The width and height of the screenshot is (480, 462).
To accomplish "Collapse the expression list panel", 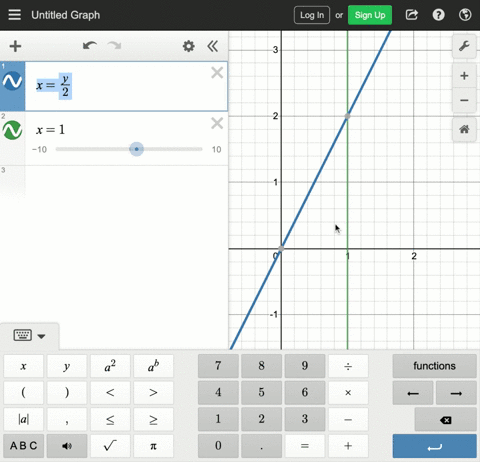I will click(213, 46).
